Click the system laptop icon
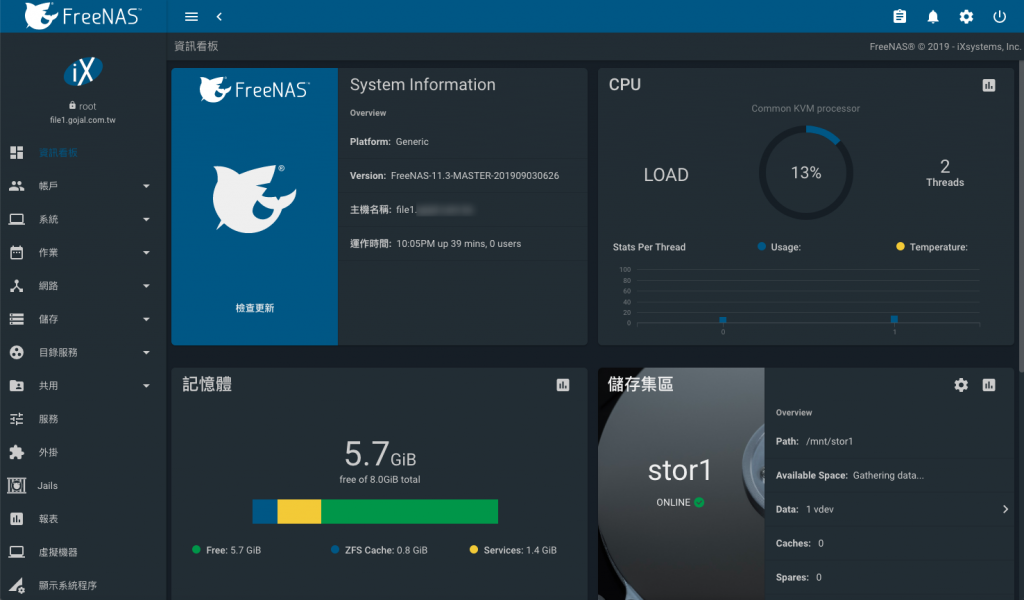Screen dimensions: 1024x600 (16, 219)
